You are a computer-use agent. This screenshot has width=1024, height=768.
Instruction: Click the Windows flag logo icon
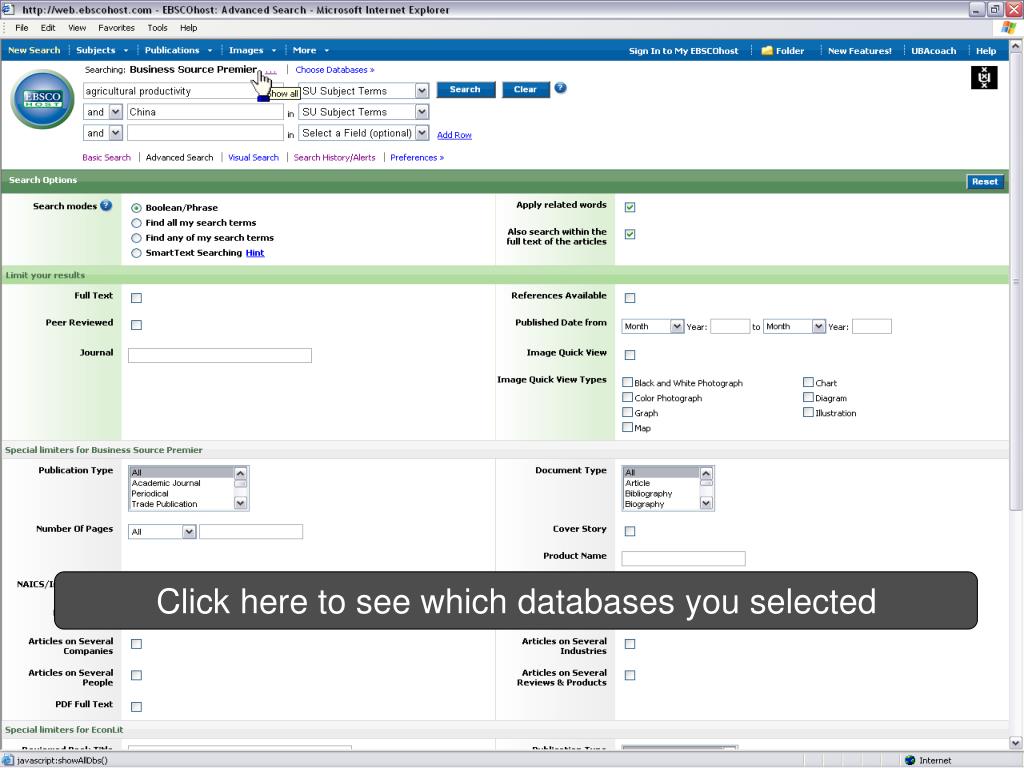click(1008, 27)
